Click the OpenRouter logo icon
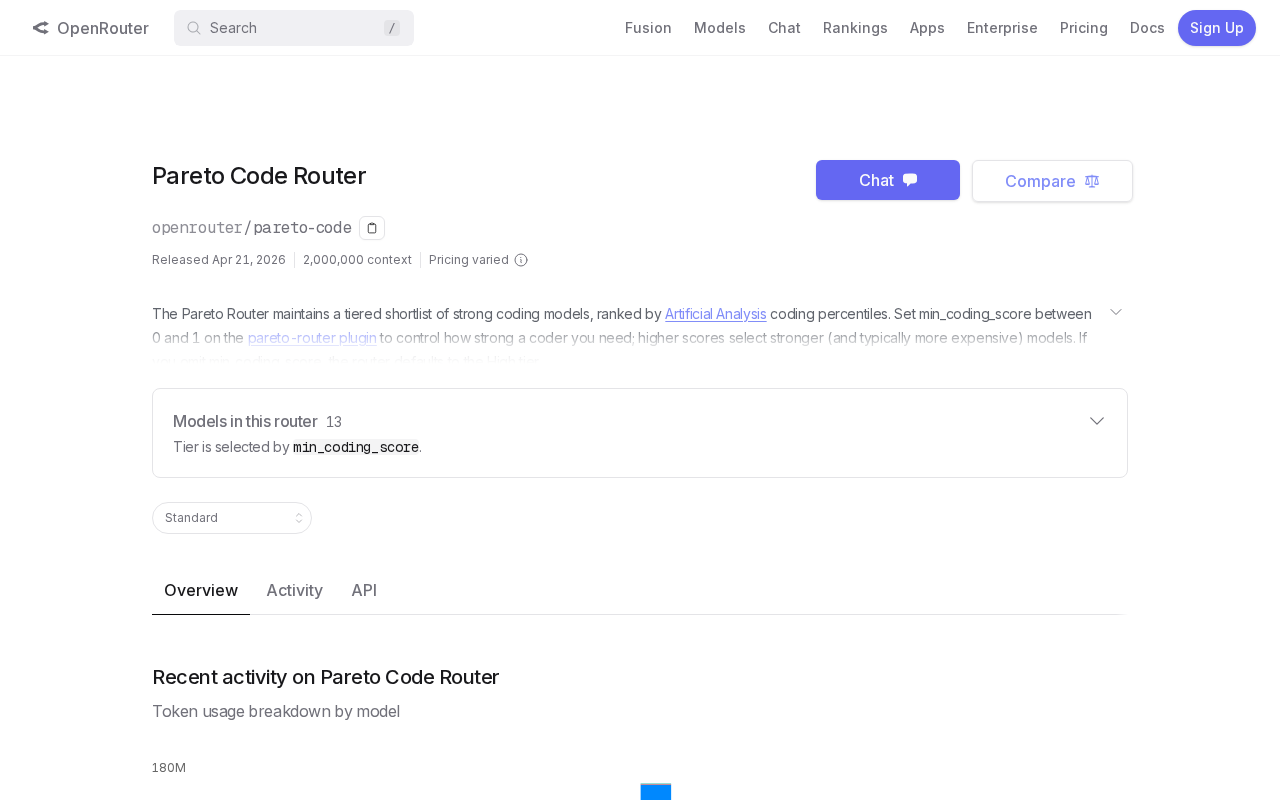The width and height of the screenshot is (1280, 800). (x=40, y=28)
